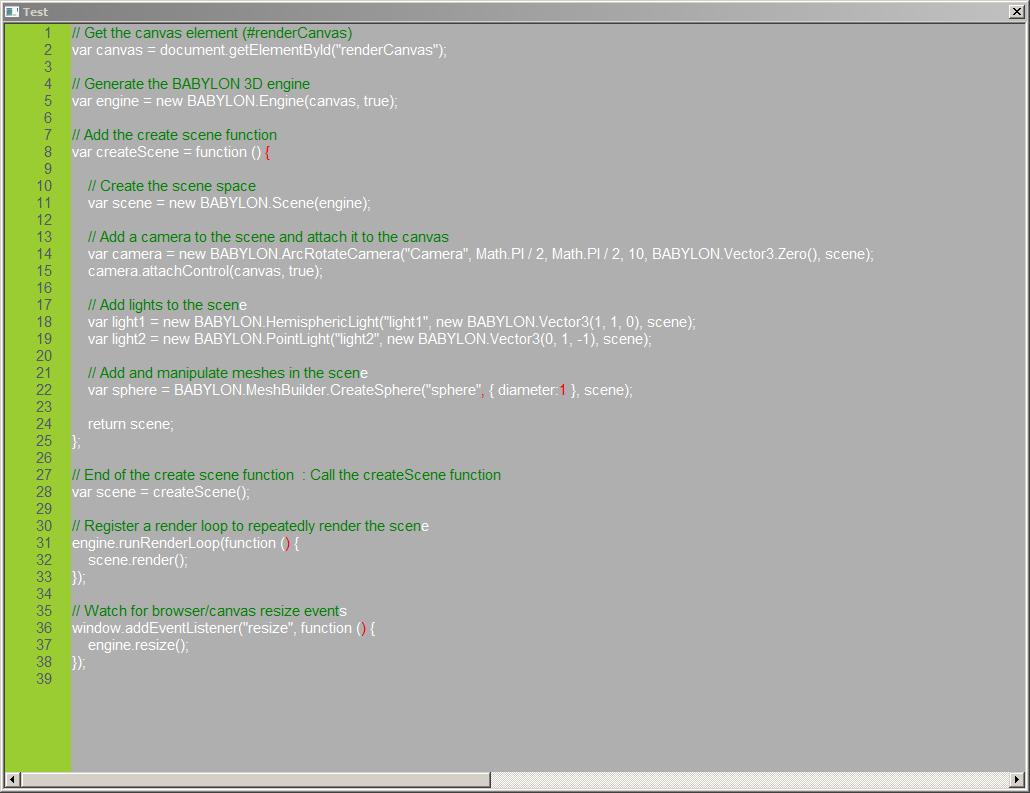Click the horizontal scrollbar thumb

tap(256, 779)
